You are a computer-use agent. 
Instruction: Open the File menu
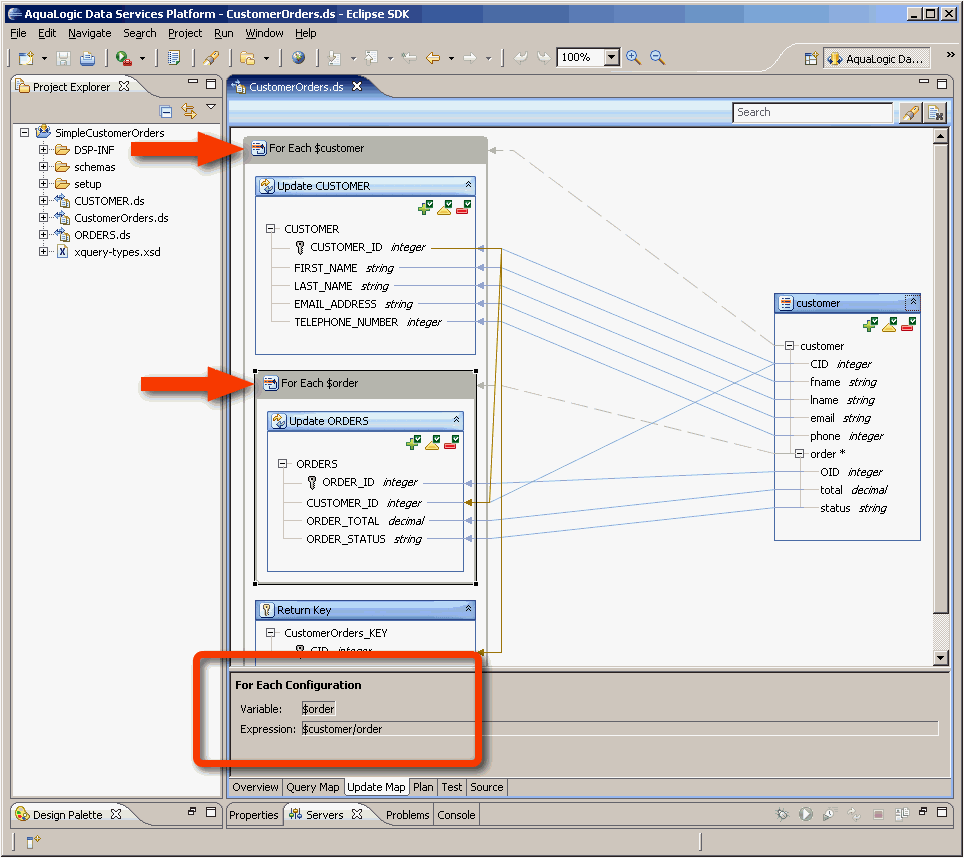[18, 33]
